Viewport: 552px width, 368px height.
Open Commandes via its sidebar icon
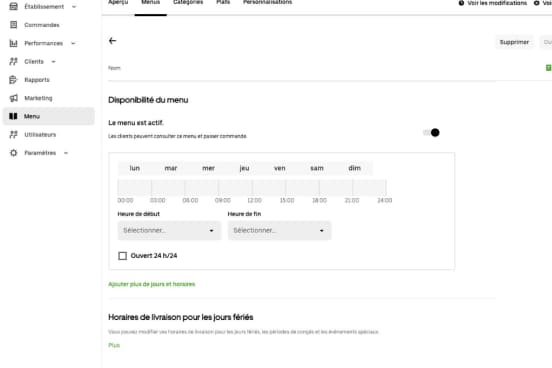[13, 25]
